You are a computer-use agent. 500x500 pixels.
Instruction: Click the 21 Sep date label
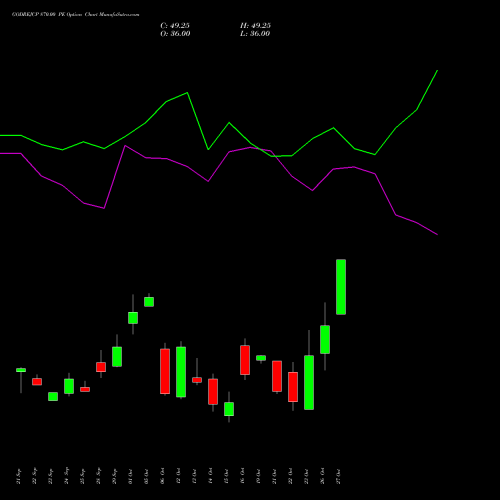point(18,476)
